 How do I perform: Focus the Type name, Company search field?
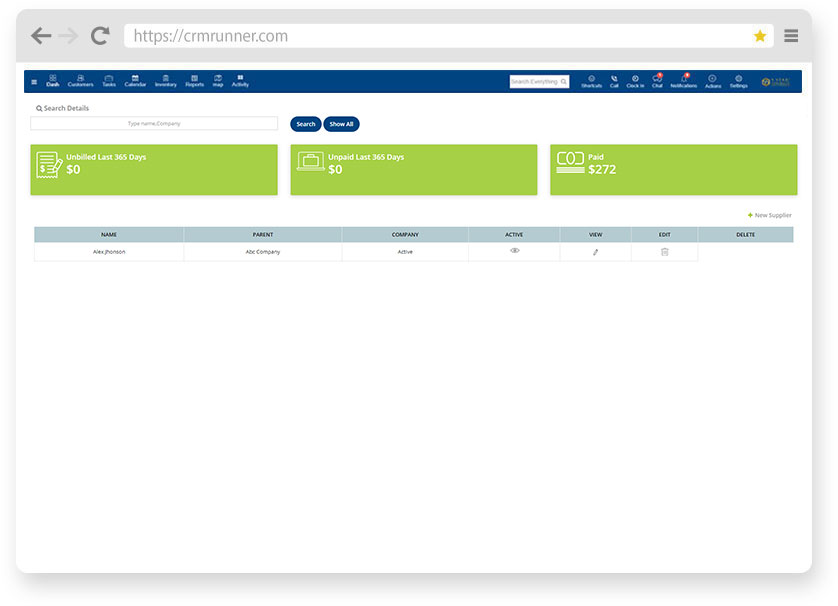point(154,123)
